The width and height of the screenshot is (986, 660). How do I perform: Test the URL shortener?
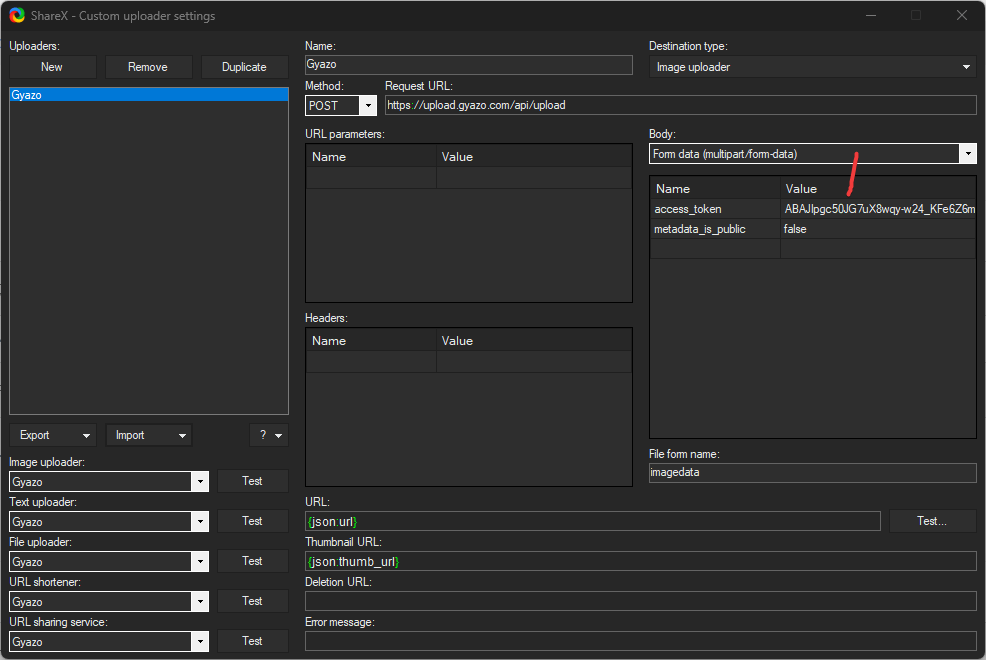click(x=253, y=601)
